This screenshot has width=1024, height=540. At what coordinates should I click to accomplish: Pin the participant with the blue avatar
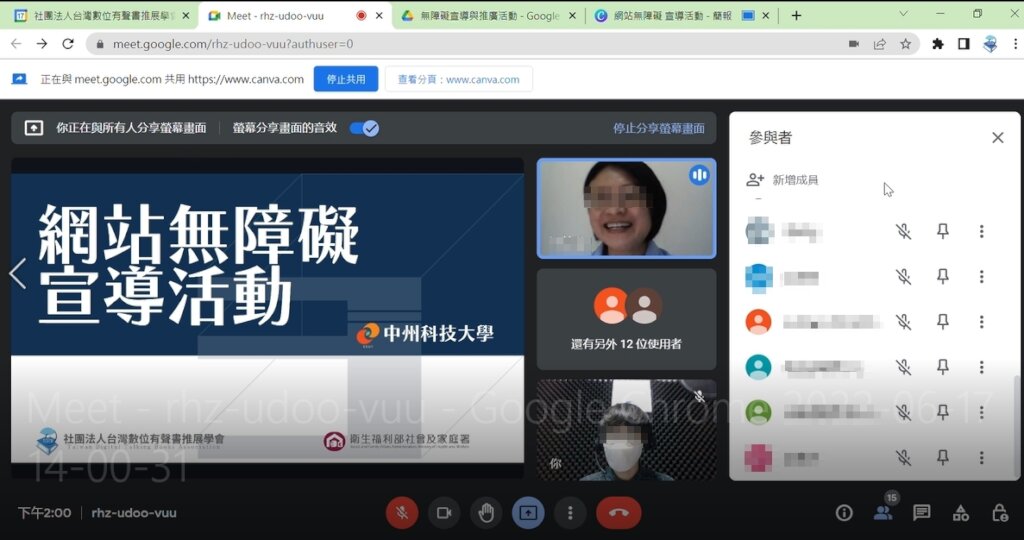coord(942,276)
